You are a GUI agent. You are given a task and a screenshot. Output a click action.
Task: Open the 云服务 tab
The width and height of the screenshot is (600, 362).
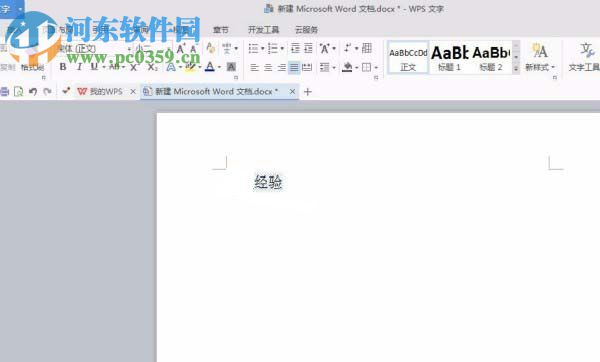(307, 30)
